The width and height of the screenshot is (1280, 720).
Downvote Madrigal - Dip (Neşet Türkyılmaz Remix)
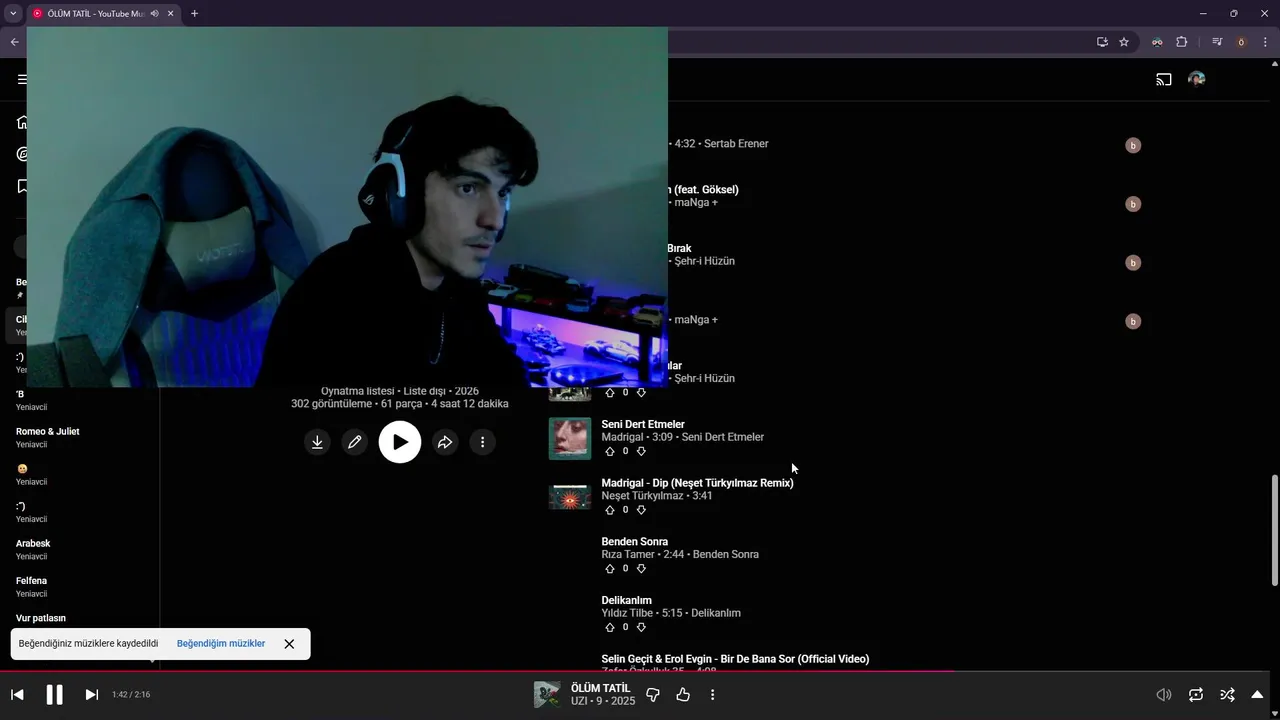tap(641, 510)
